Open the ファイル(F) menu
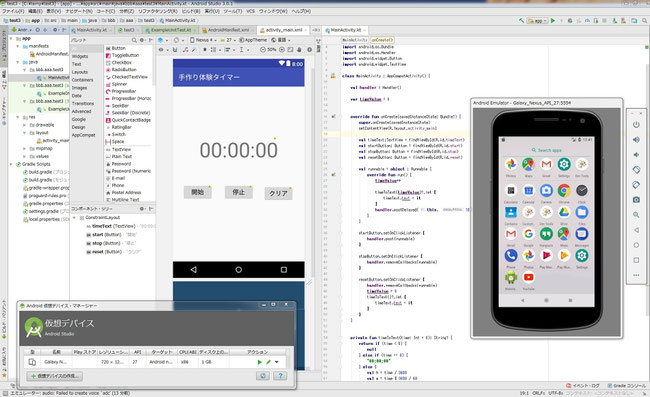The height and width of the screenshot is (397, 650). coord(12,11)
